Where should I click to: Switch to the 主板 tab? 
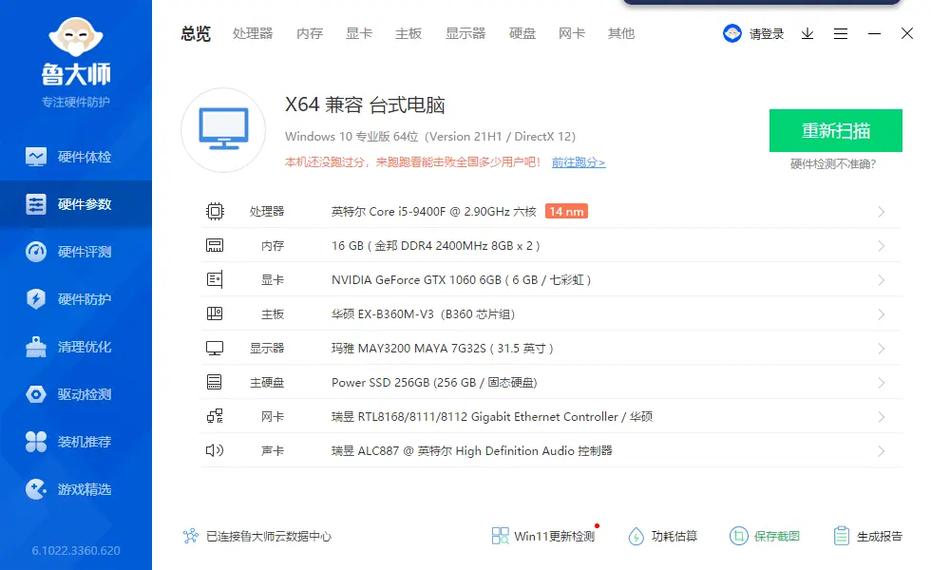(408, 34)
